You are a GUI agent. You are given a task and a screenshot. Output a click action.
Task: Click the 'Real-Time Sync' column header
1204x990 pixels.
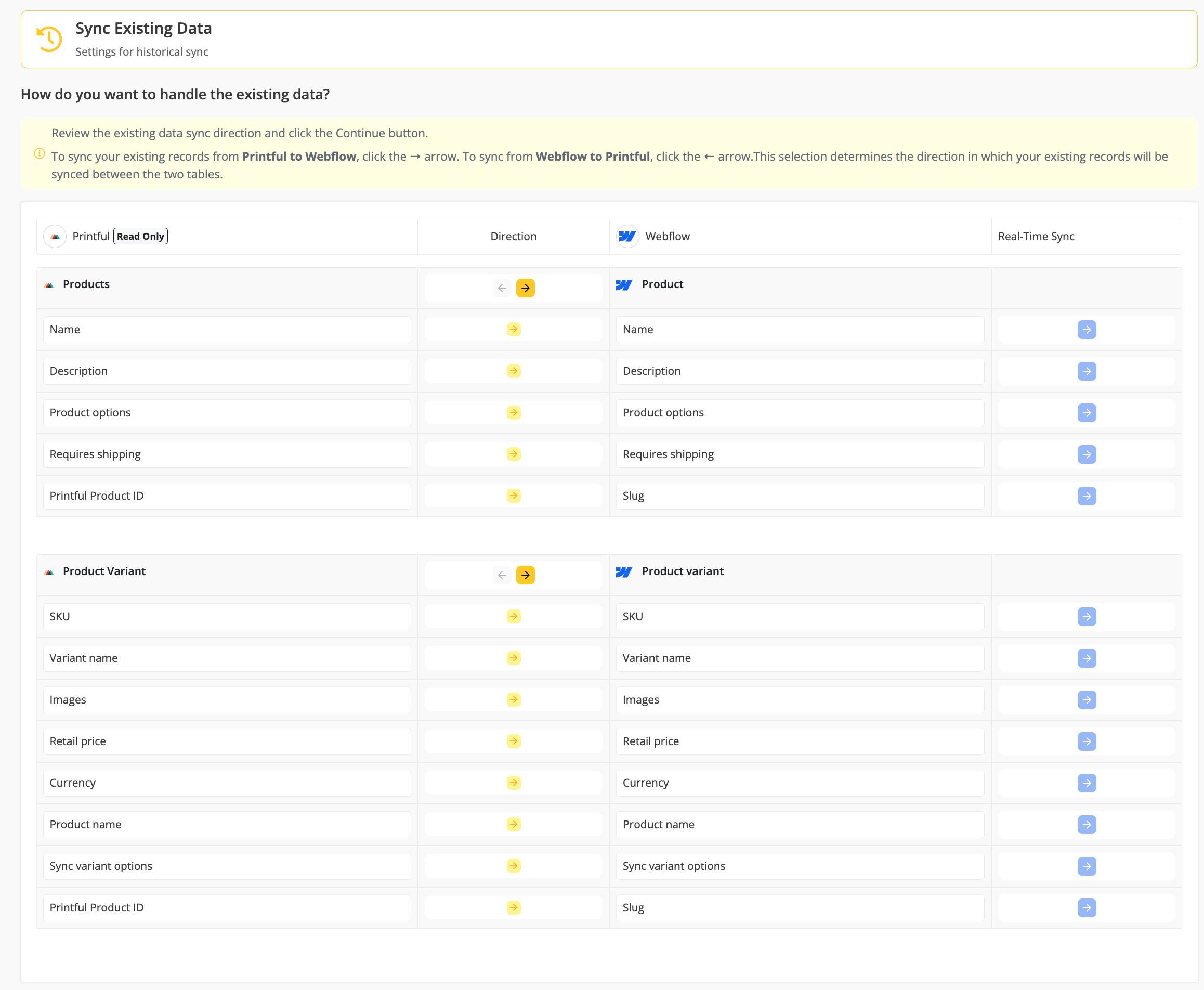1036,236
